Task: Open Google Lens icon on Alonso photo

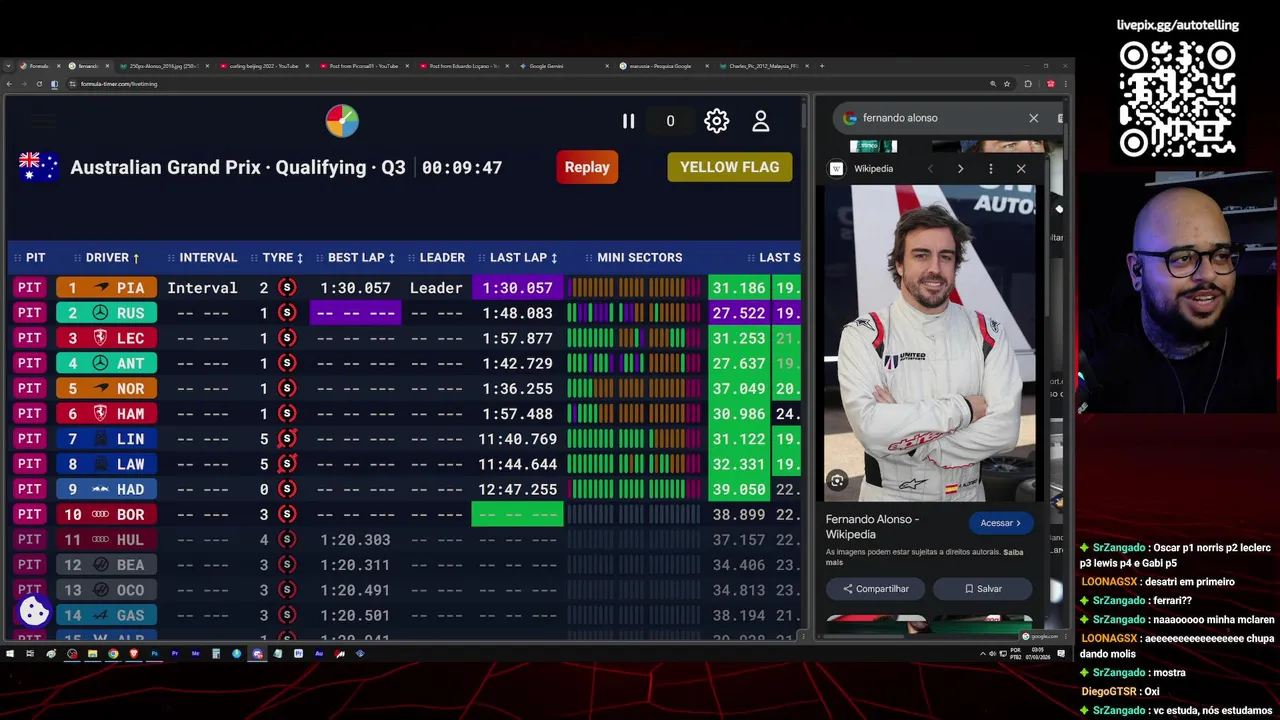Action: pyautogui.click(x=838, y=481)
